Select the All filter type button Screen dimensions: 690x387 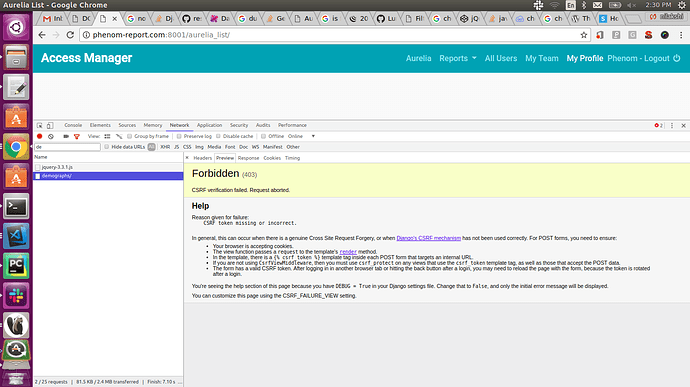[x=151, y=147]
